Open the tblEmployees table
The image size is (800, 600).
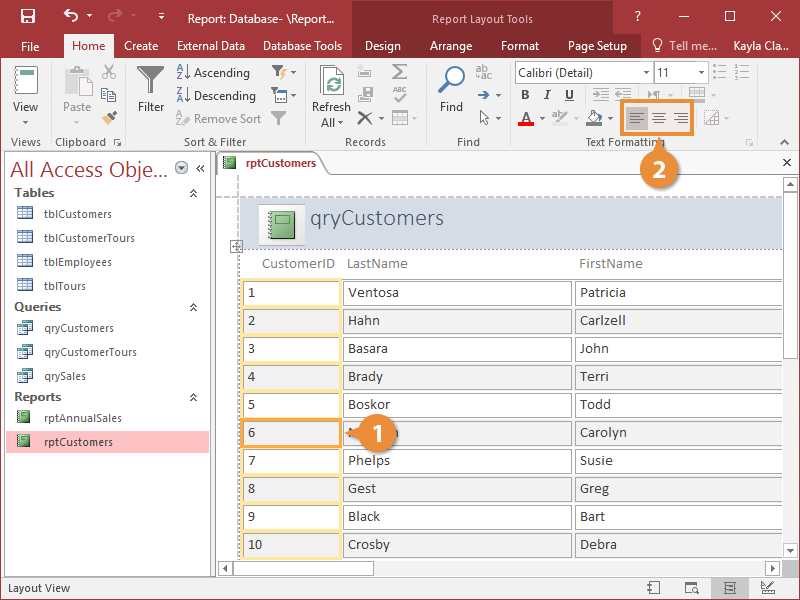[x=78, y=262]
